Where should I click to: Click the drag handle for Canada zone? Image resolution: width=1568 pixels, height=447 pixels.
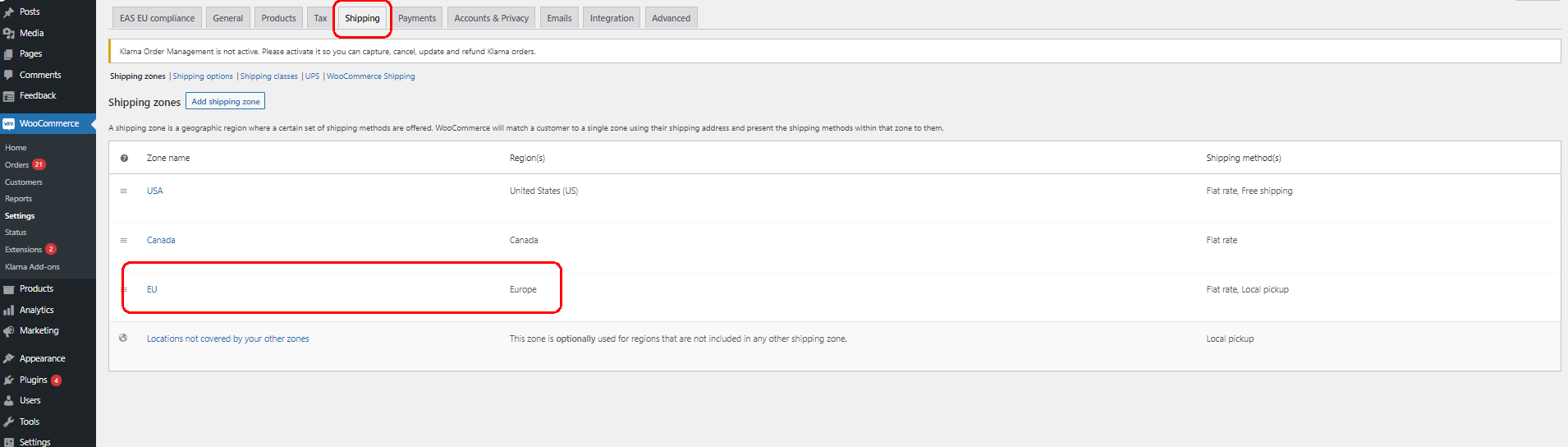124,240
